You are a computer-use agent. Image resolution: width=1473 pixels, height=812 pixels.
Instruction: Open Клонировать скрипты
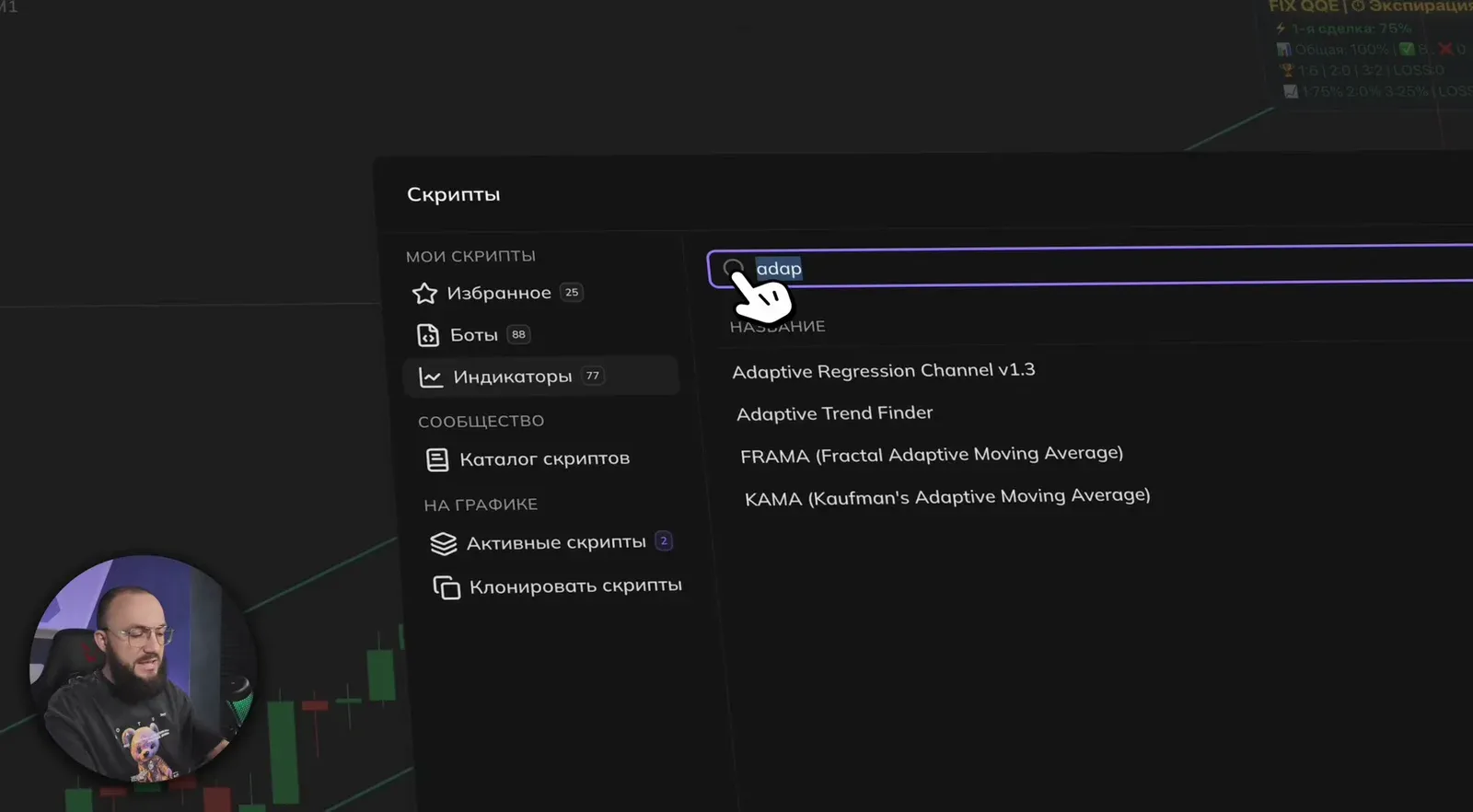click(560, 586)
